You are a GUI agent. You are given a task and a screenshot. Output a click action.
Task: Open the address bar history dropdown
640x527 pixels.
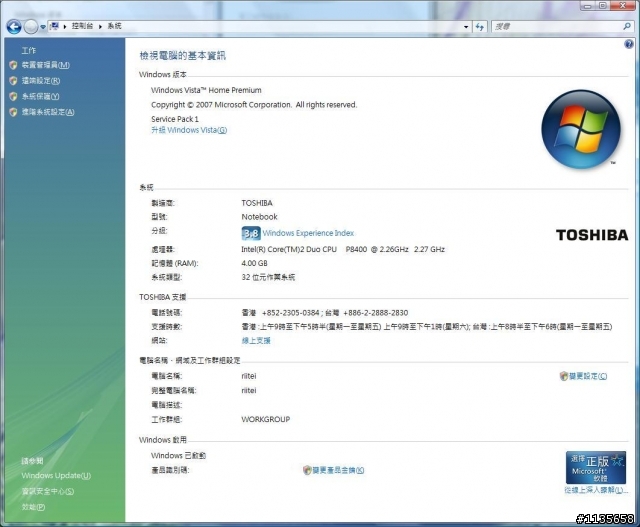click(x=466, y=27)
